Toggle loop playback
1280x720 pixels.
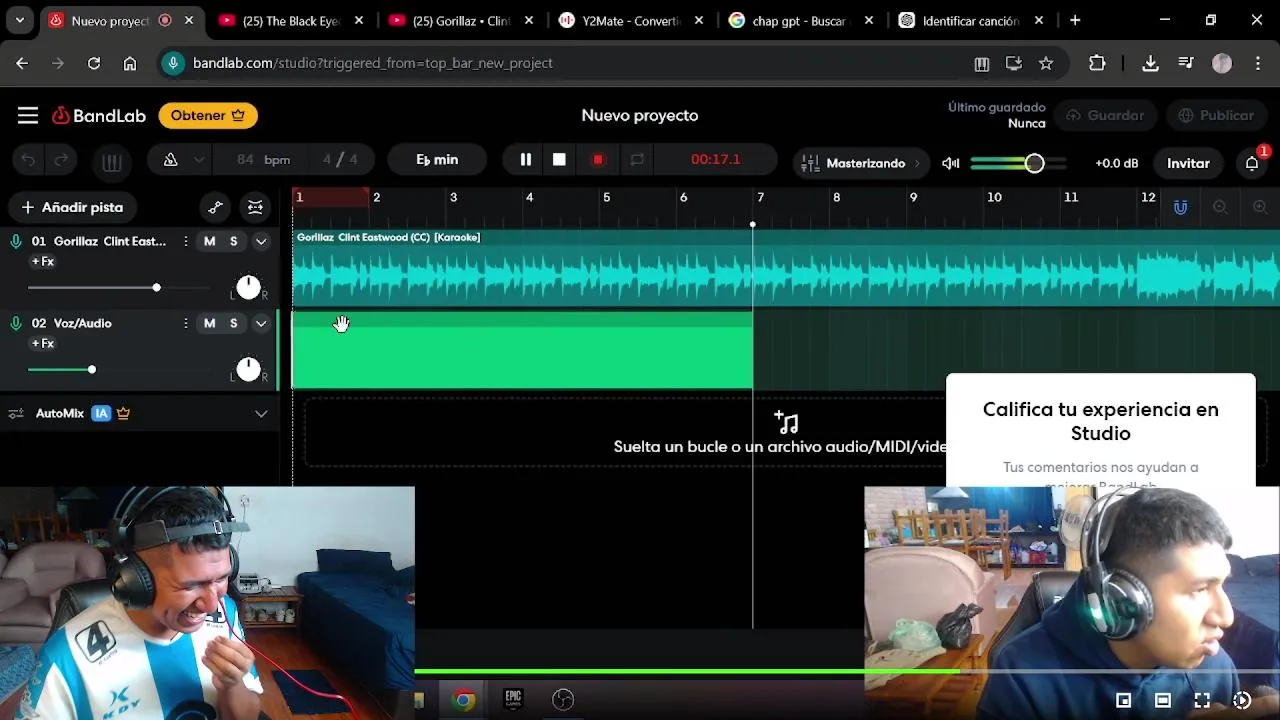tap(637, 160)
